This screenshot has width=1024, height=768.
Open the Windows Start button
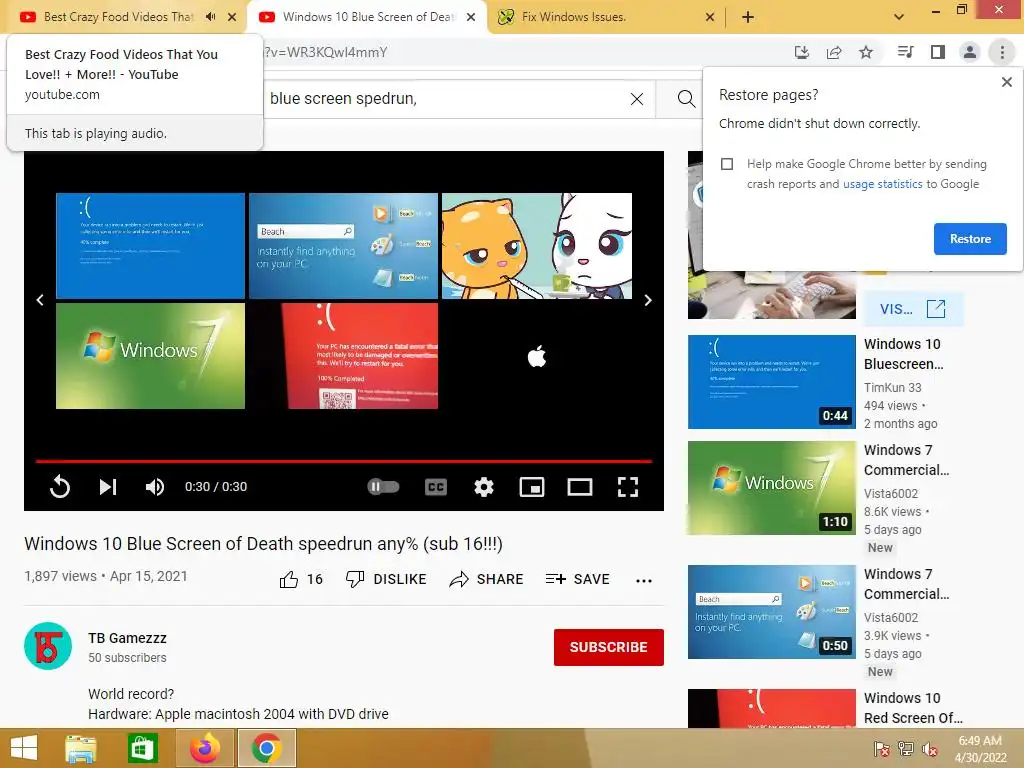pos(24,748)
